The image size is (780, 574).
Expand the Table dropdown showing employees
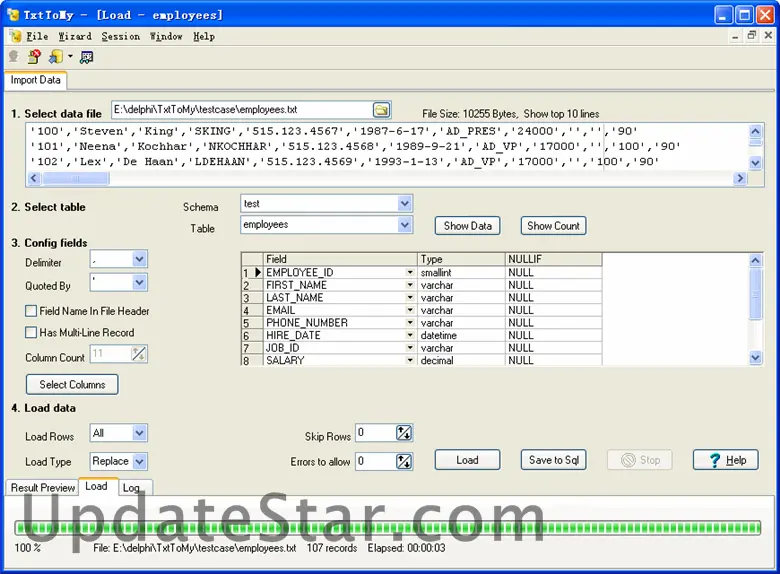point(404,225)
